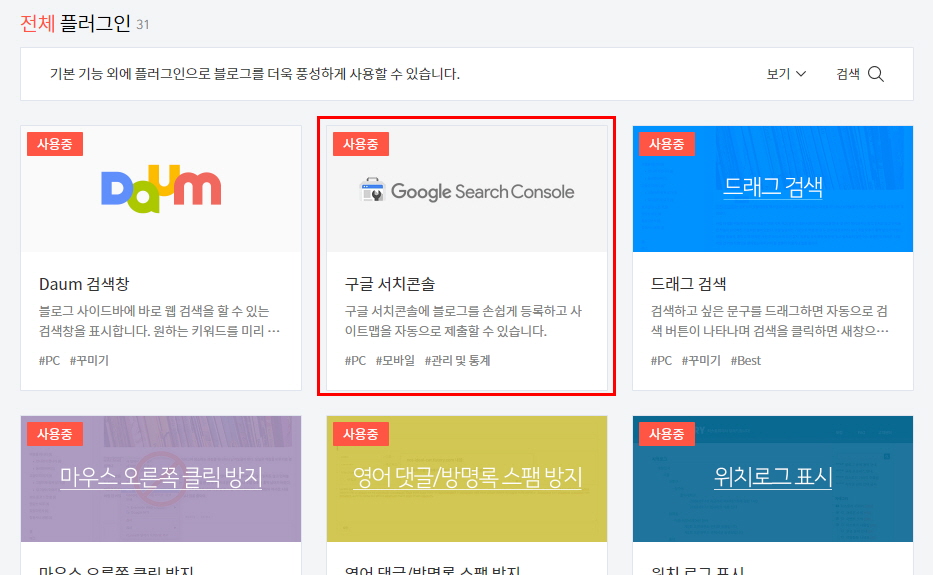Image resolution: width=933 pixels, height=575 pixels.
Task: Click #PC tag under Daum 검색창
Action: [49, 361]
